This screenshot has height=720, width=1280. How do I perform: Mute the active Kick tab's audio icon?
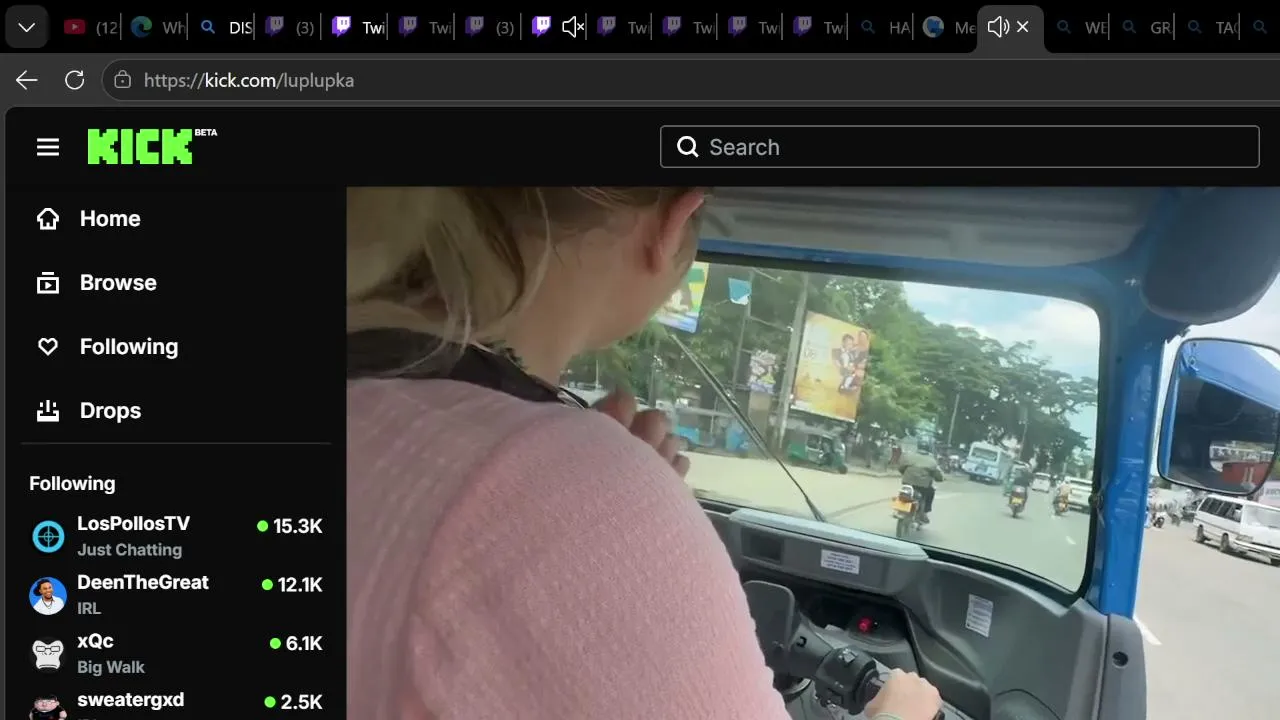[997, 27]
